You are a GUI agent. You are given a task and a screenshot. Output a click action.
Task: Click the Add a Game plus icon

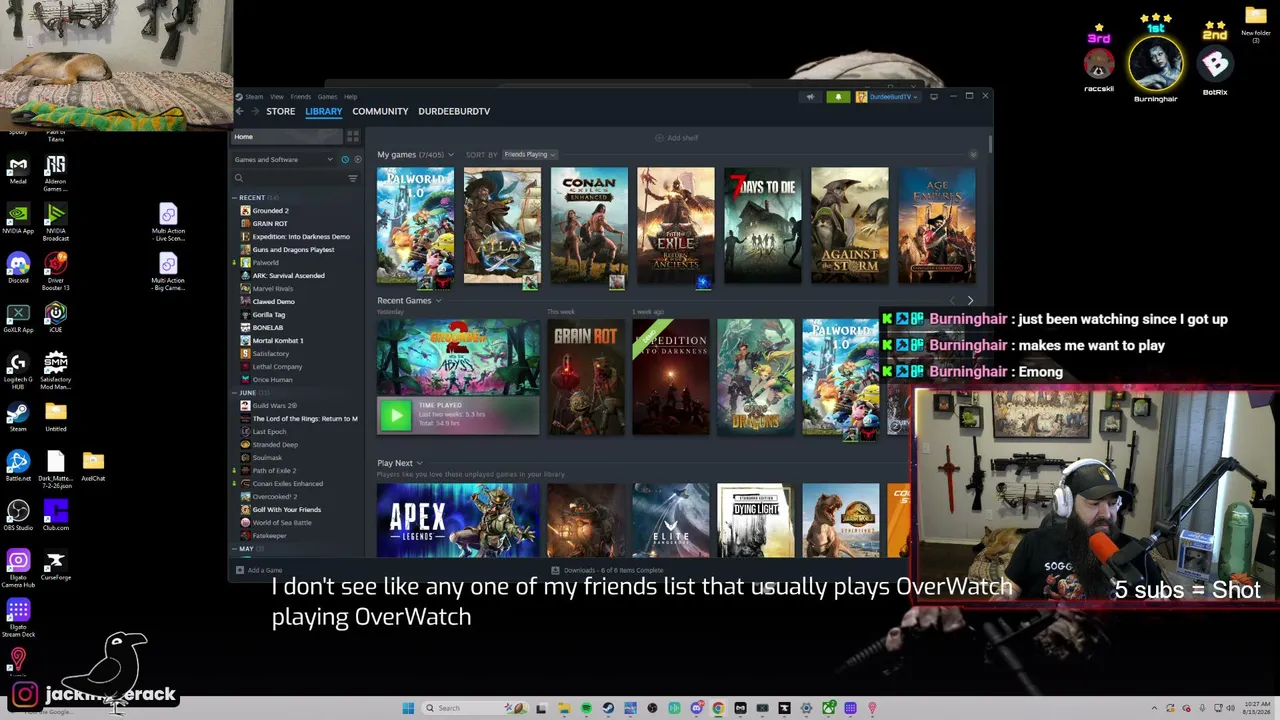[x=240, y=570]
